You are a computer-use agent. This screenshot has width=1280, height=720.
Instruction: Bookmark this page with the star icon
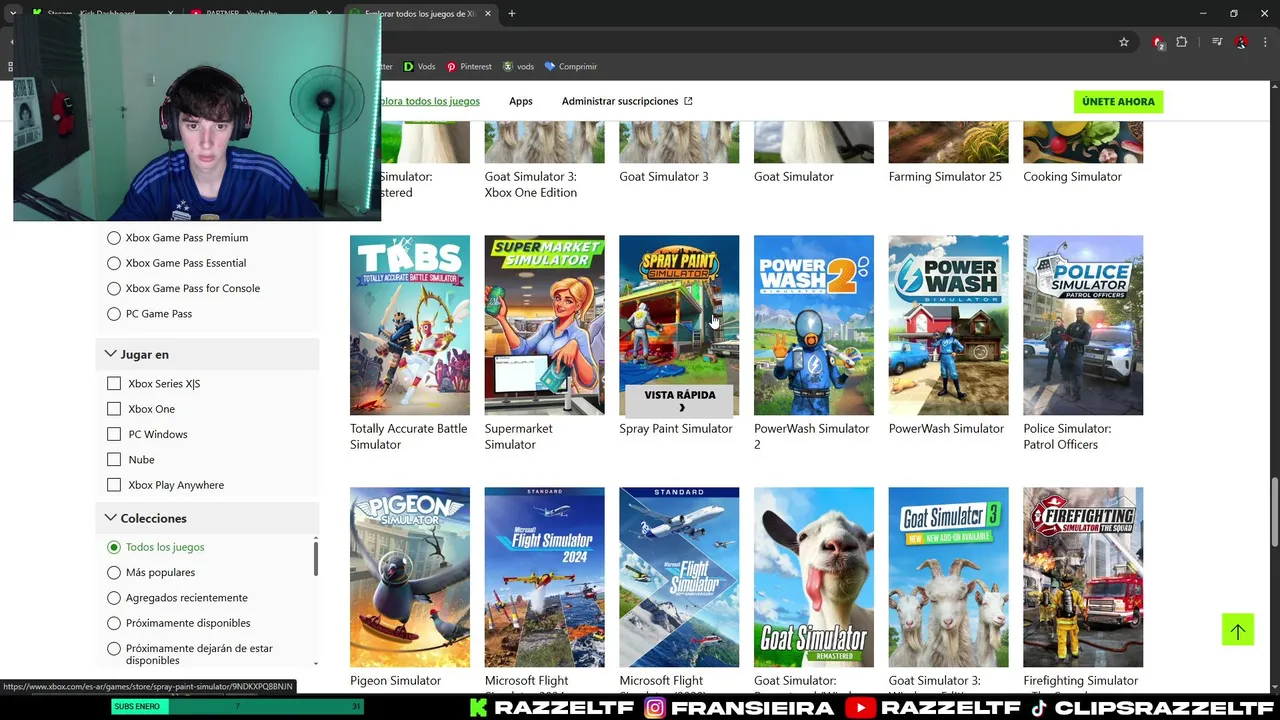point(1124,42)
